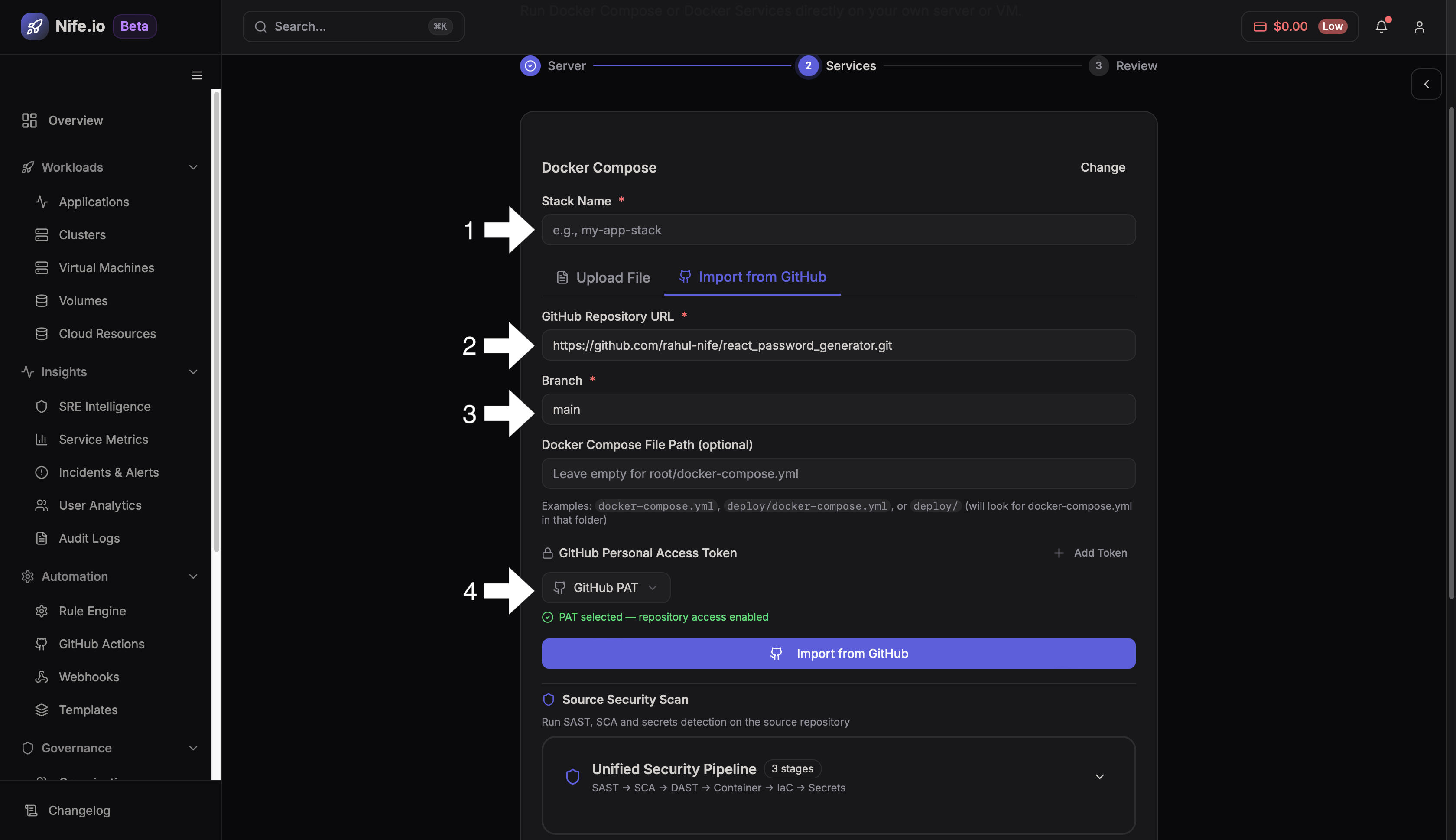Select GitHub Actions in the sidebar

(101, 644)
